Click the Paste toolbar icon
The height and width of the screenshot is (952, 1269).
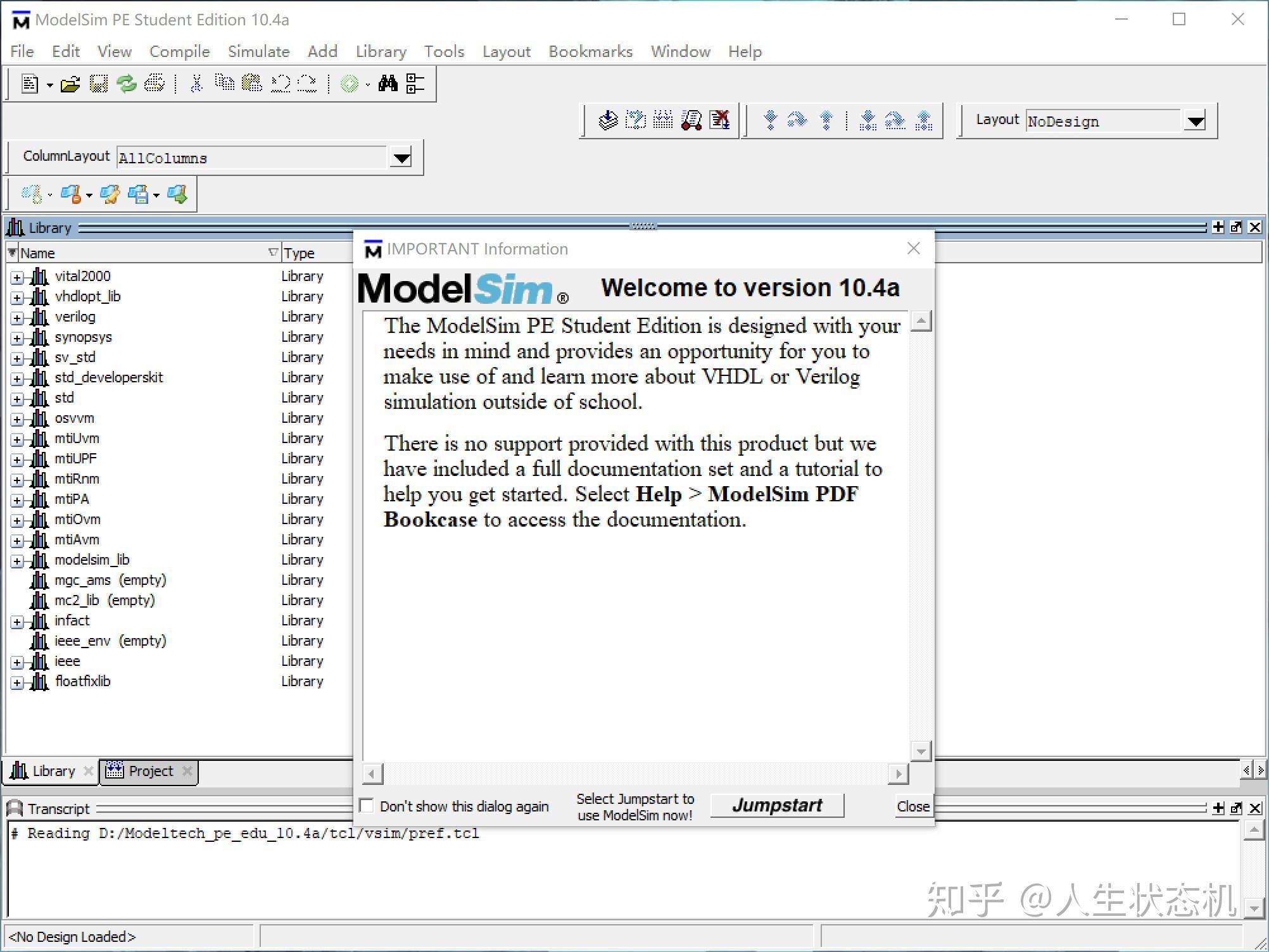(x=251, y=83)
